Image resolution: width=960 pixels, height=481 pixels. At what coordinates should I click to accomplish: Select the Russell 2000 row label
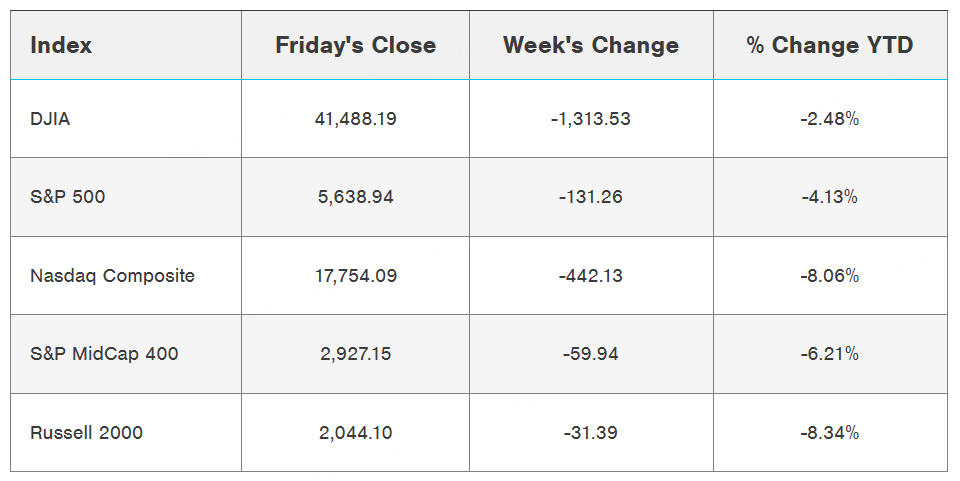pyautogui.click(x=87, y=433)
